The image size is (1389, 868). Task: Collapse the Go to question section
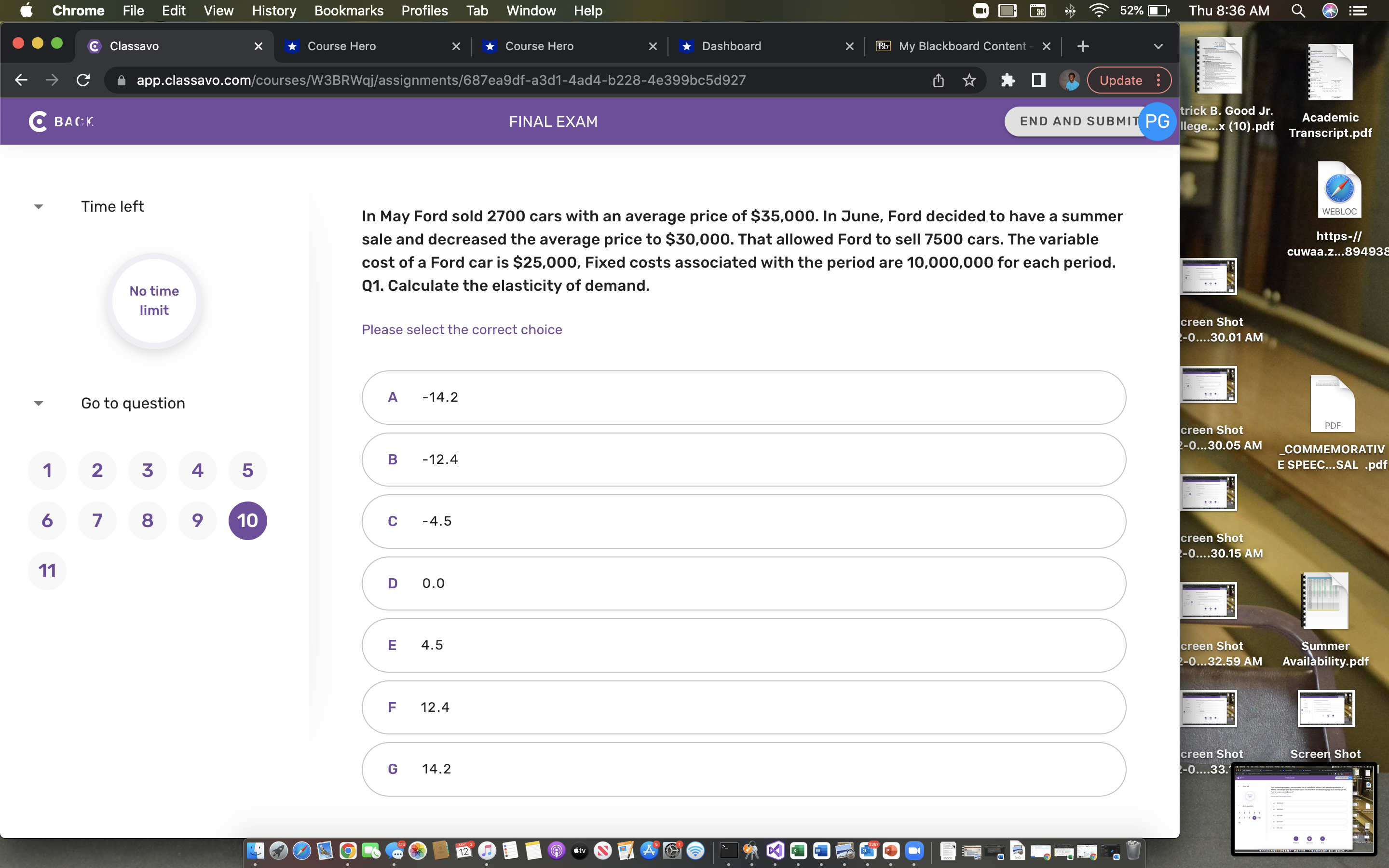pyautogui.click(x=39, y=404)
